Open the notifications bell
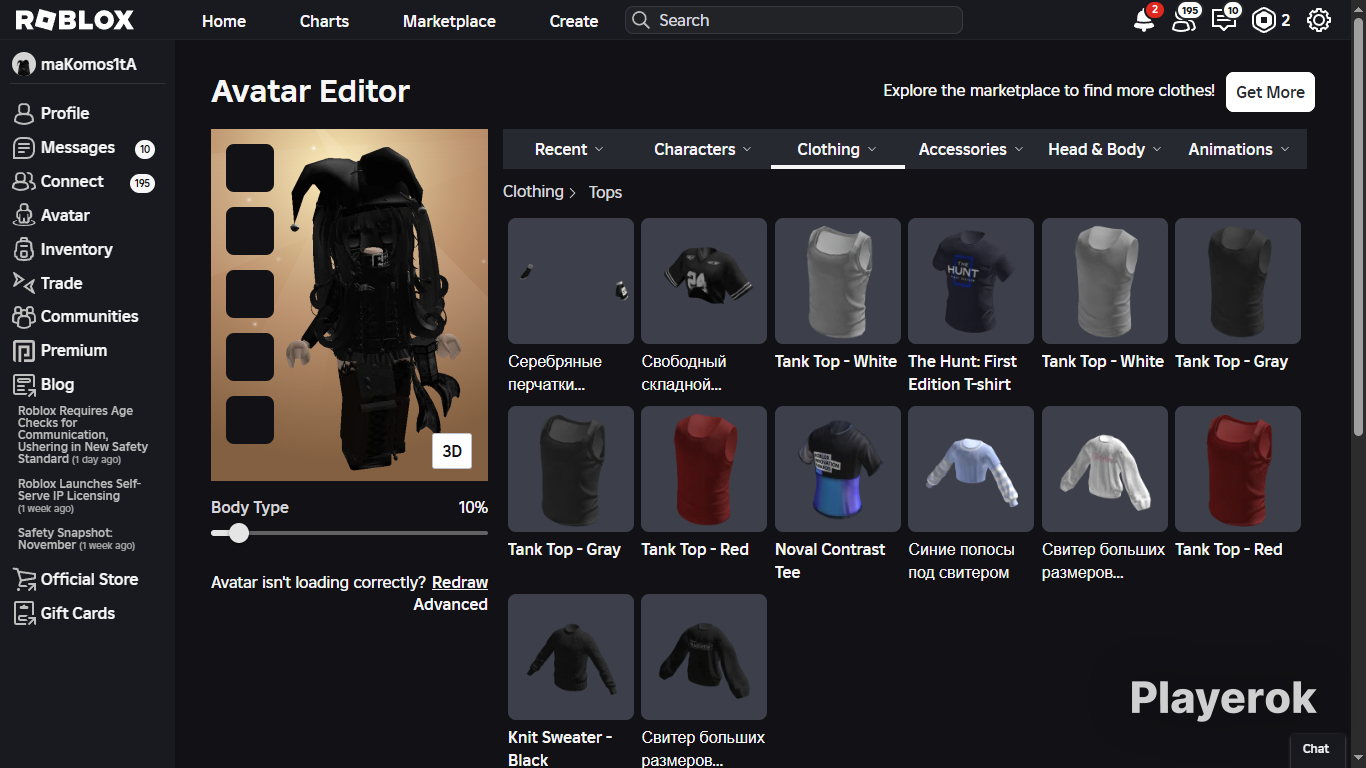The image size is (1366, 768). (x=1144, y=20)
